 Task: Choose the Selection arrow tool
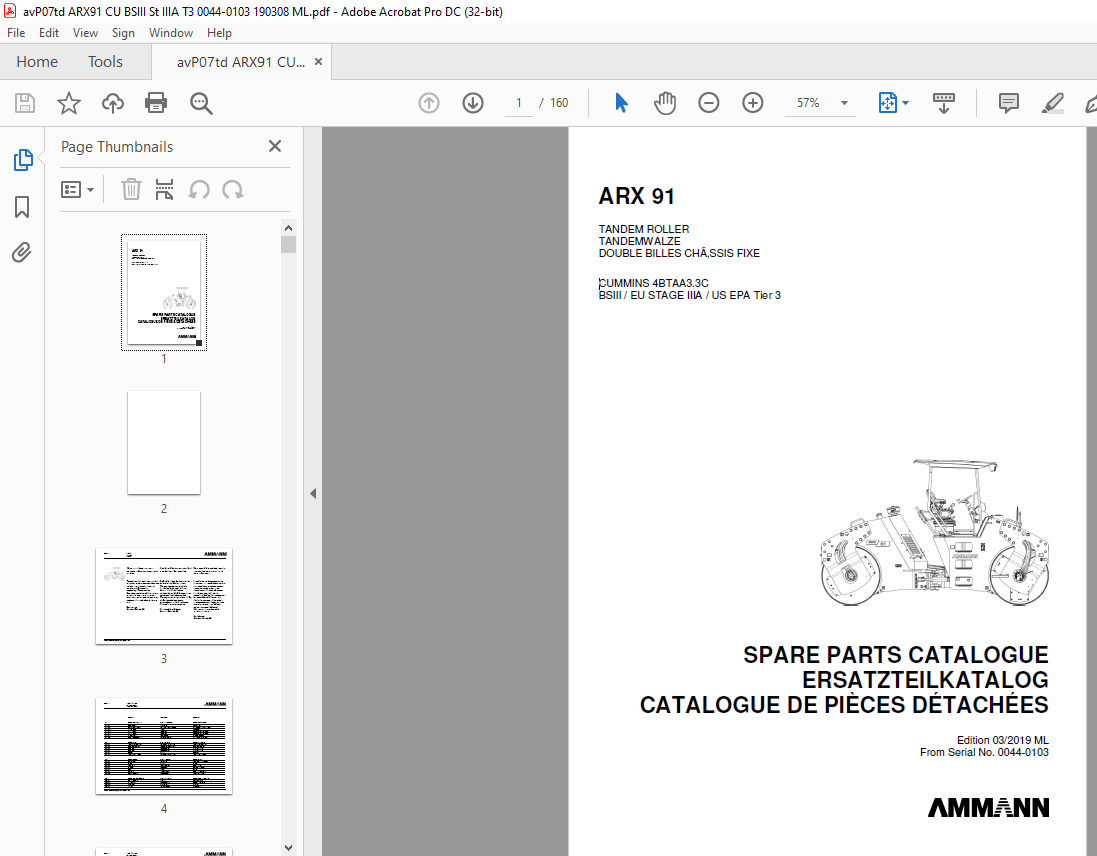[x=621, y=104]
